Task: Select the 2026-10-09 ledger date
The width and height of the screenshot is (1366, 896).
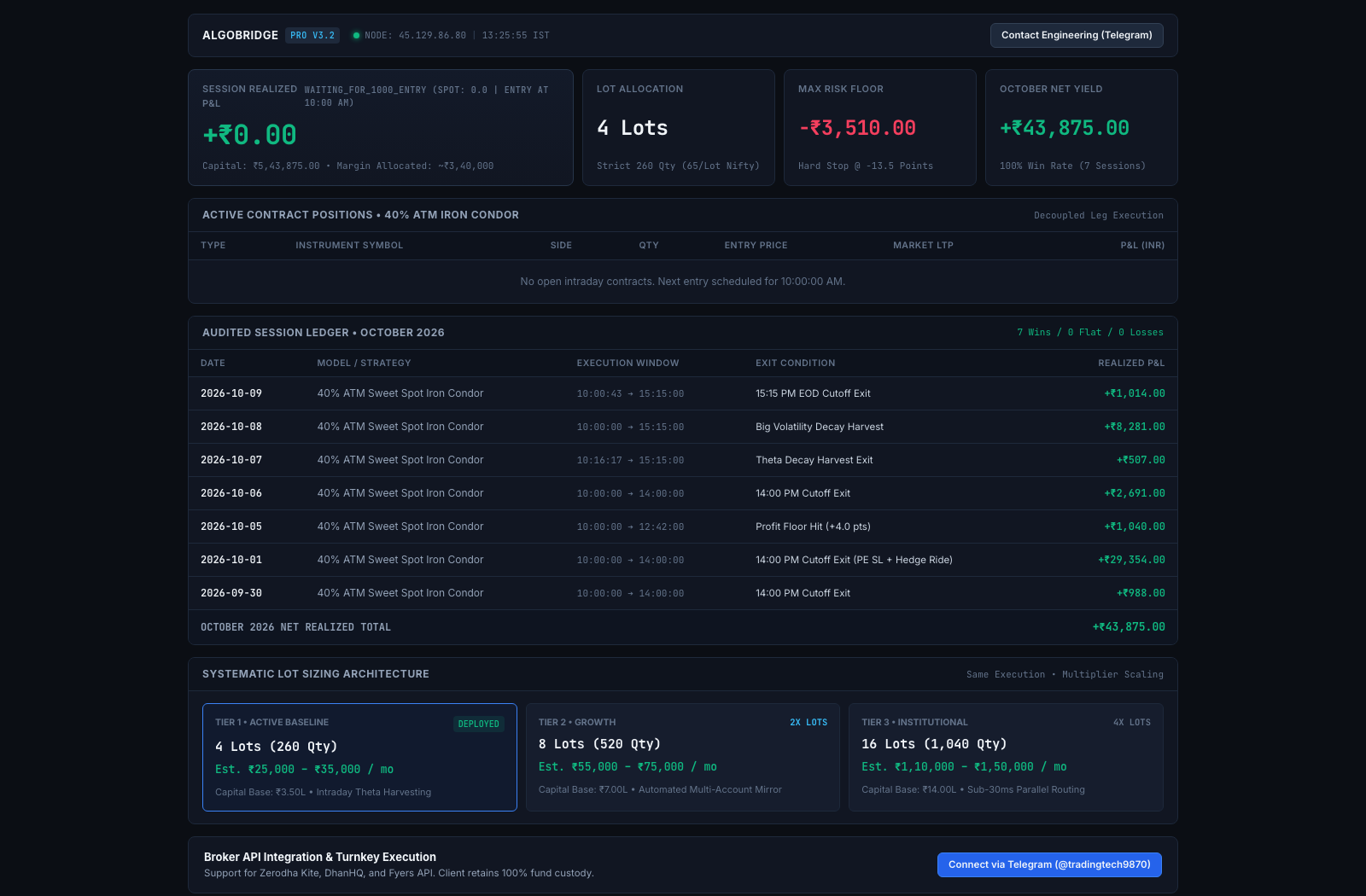Action: [x=231, y=393]
